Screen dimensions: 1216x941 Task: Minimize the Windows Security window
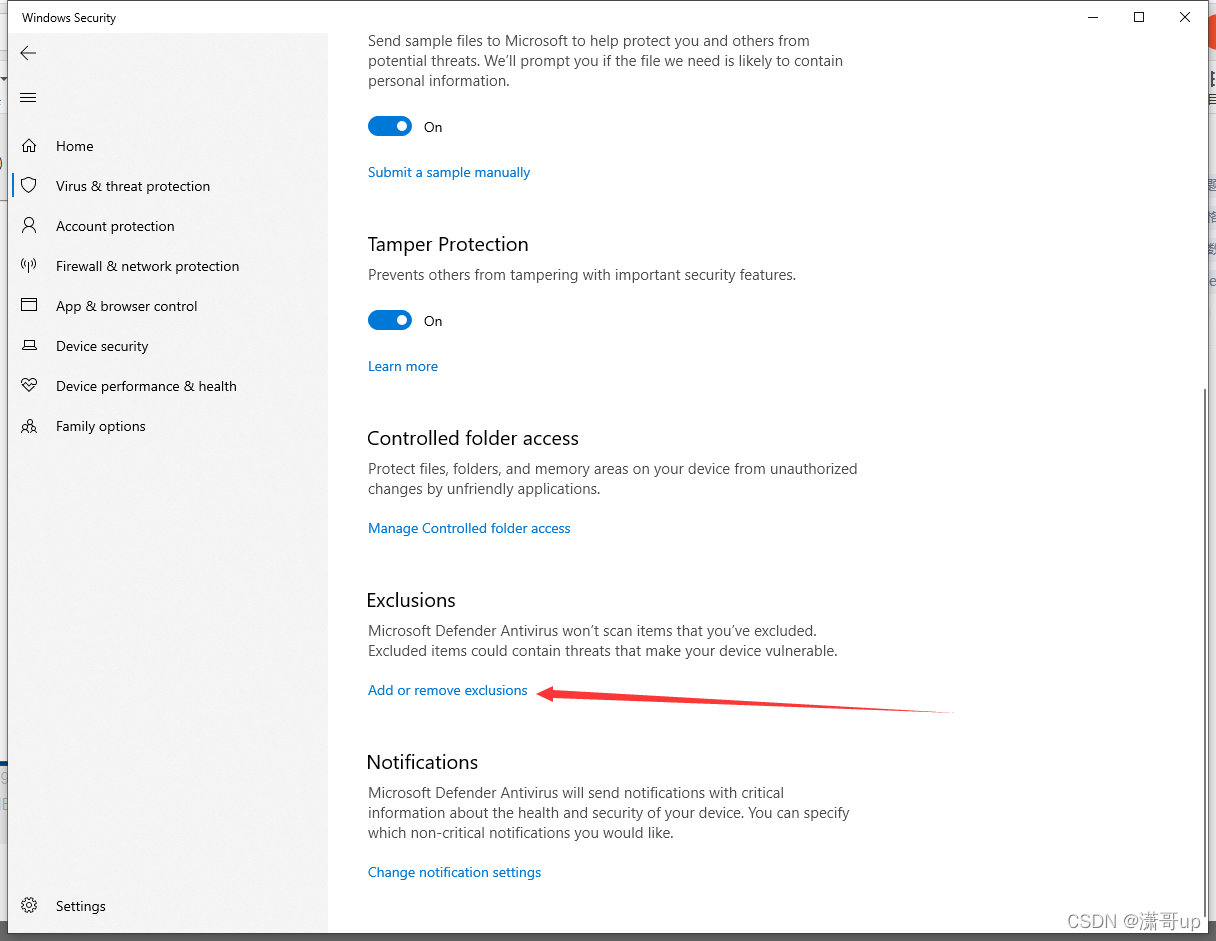pos(1092,17)
